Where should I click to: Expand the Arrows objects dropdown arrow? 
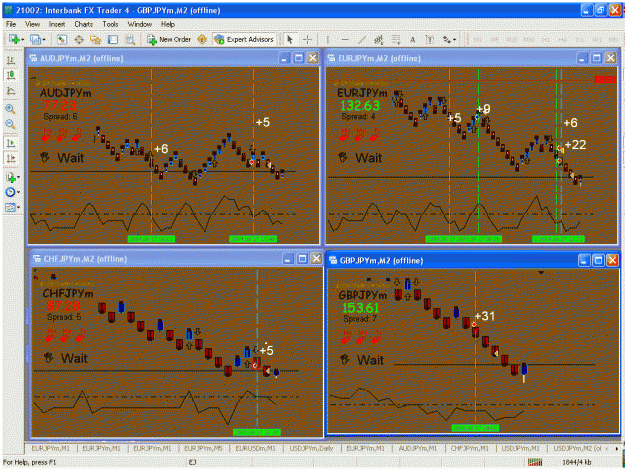tap(454, 39)
